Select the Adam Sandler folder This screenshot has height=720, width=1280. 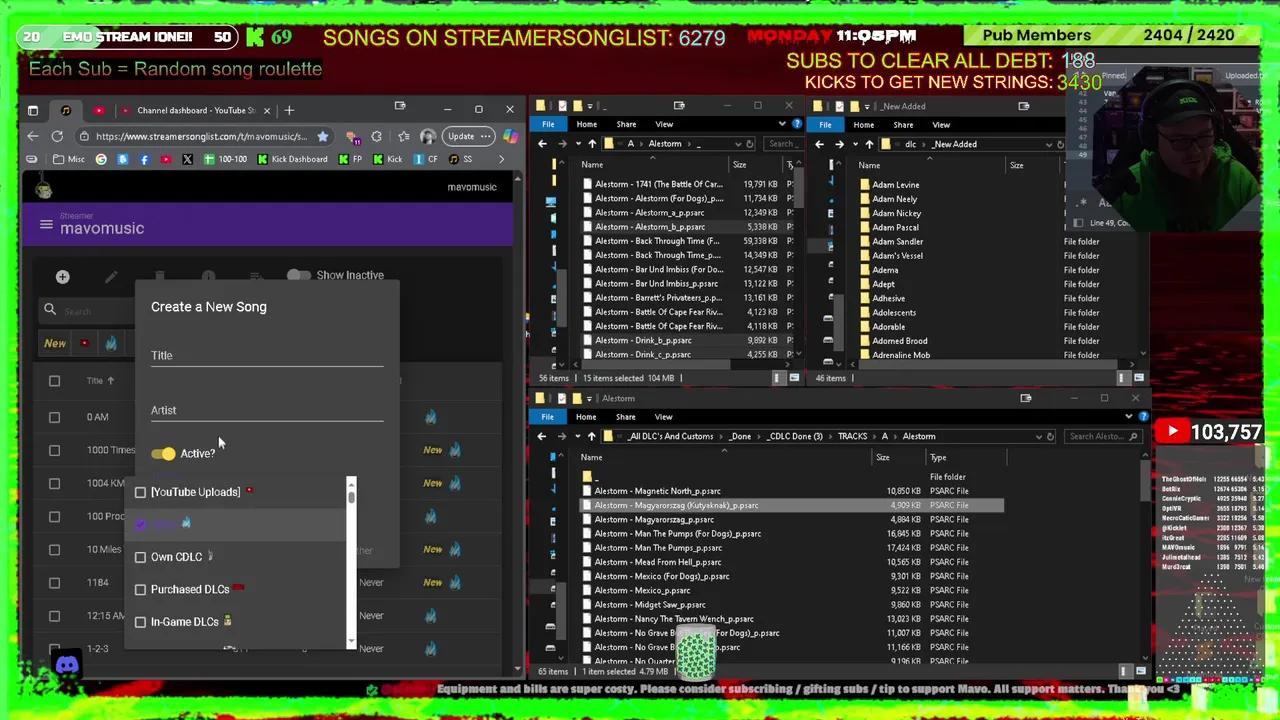coord(897,241)
